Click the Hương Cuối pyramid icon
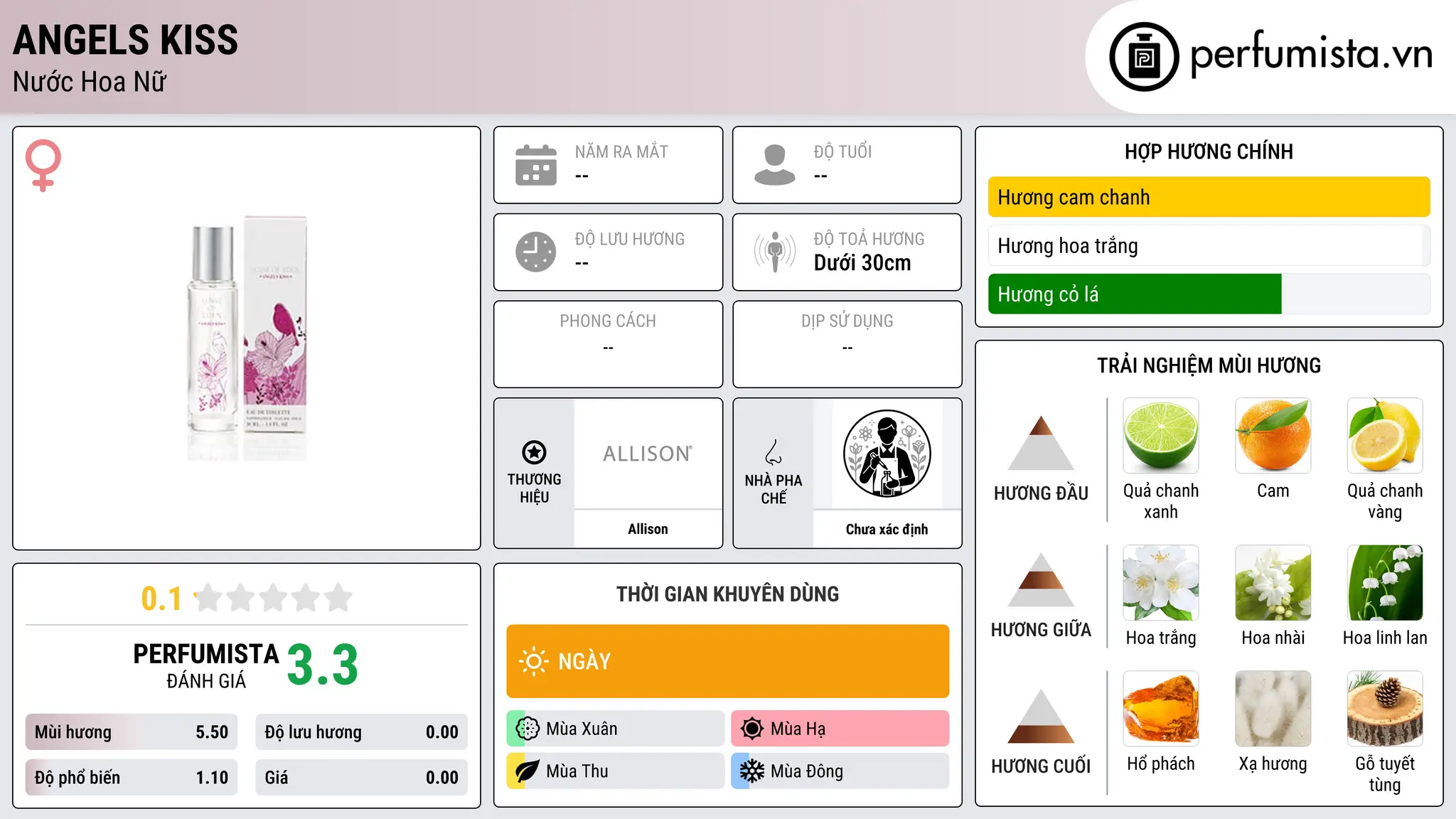 tap(1041, 716)
